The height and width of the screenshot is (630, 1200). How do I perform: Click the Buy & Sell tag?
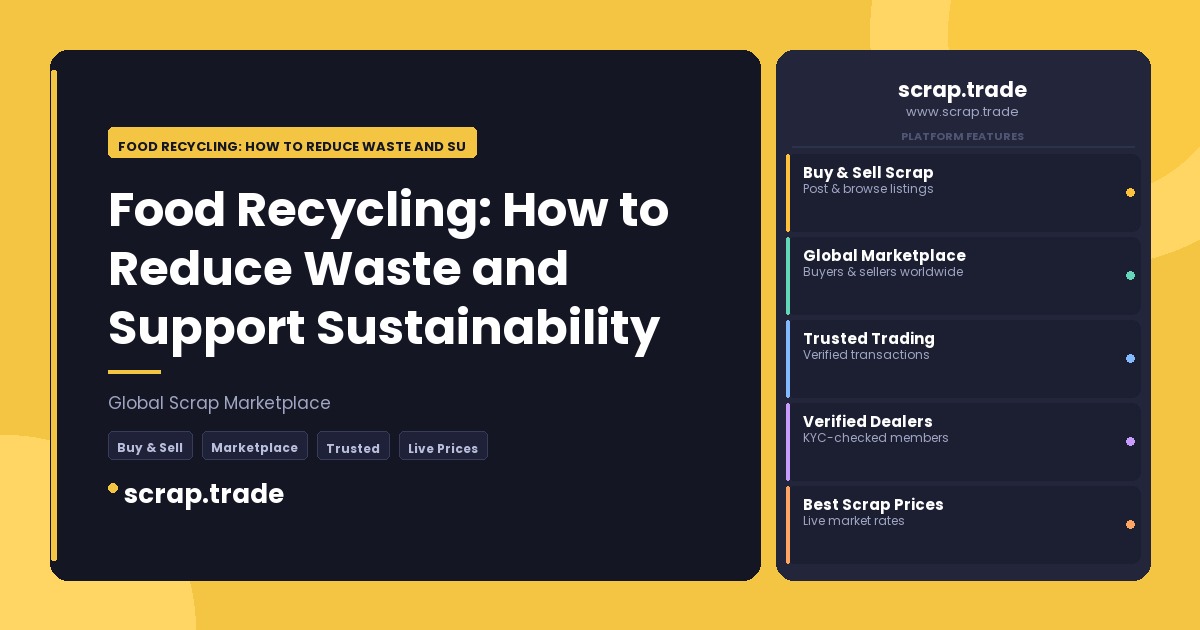pos(150,446)
